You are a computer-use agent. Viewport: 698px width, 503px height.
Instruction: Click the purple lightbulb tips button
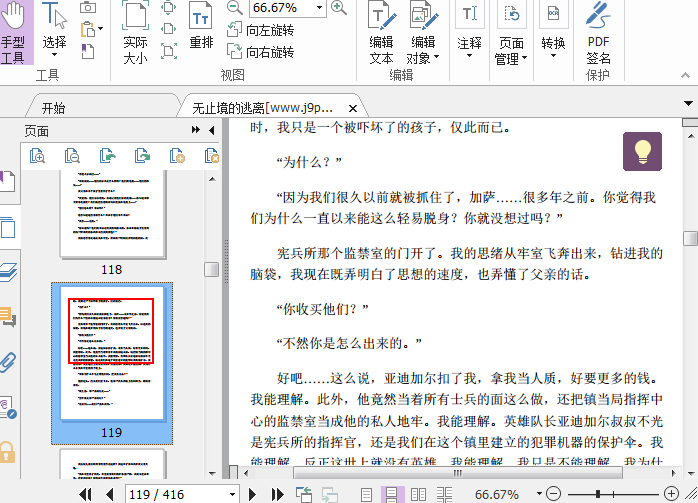(642, 151)
